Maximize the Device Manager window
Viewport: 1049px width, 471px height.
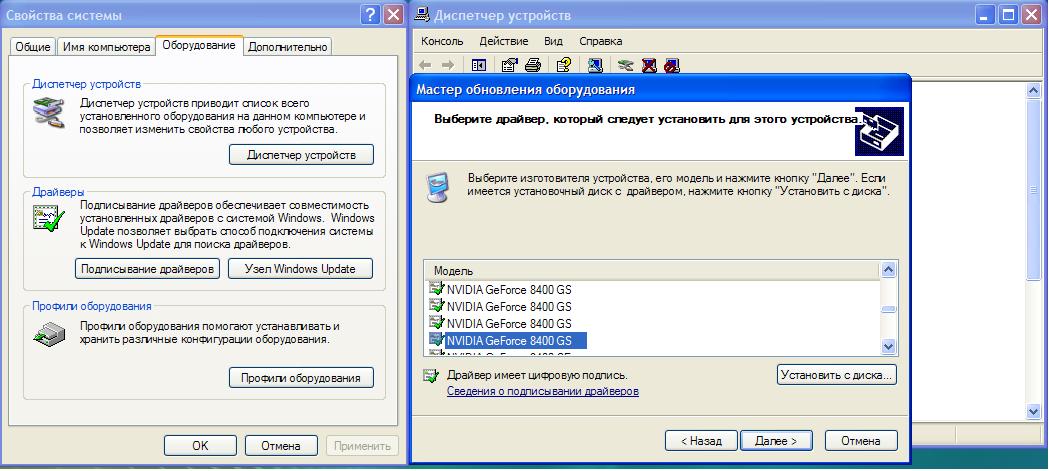point(1009,15)
